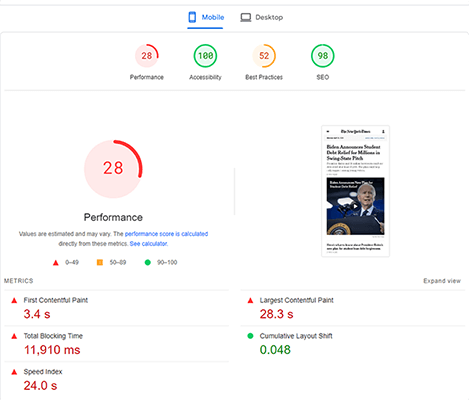Click the red triangle 0–49 legend icon
The height and width of the screenshot is (400, 469).
click(56, 263)
